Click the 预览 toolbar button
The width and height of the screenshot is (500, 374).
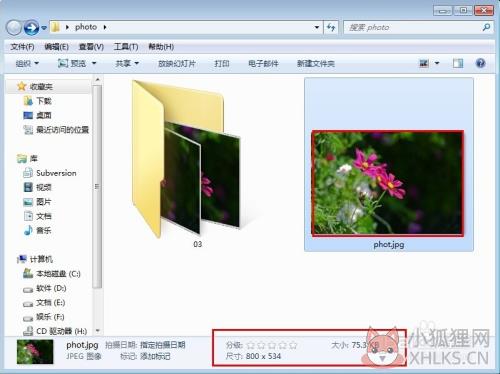[x=72, y=63]
